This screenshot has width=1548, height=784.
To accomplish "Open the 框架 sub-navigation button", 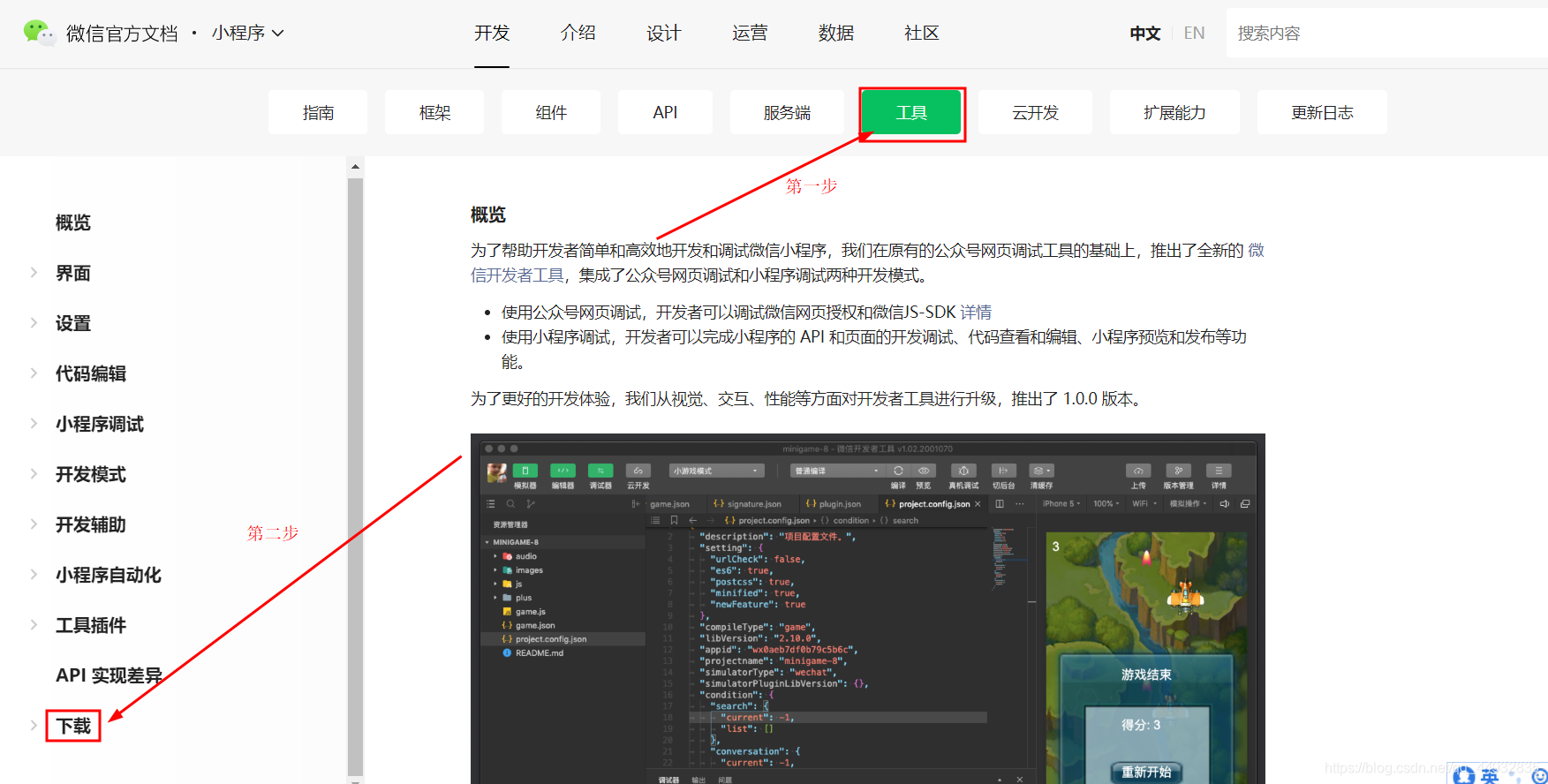I will [434, 112].
